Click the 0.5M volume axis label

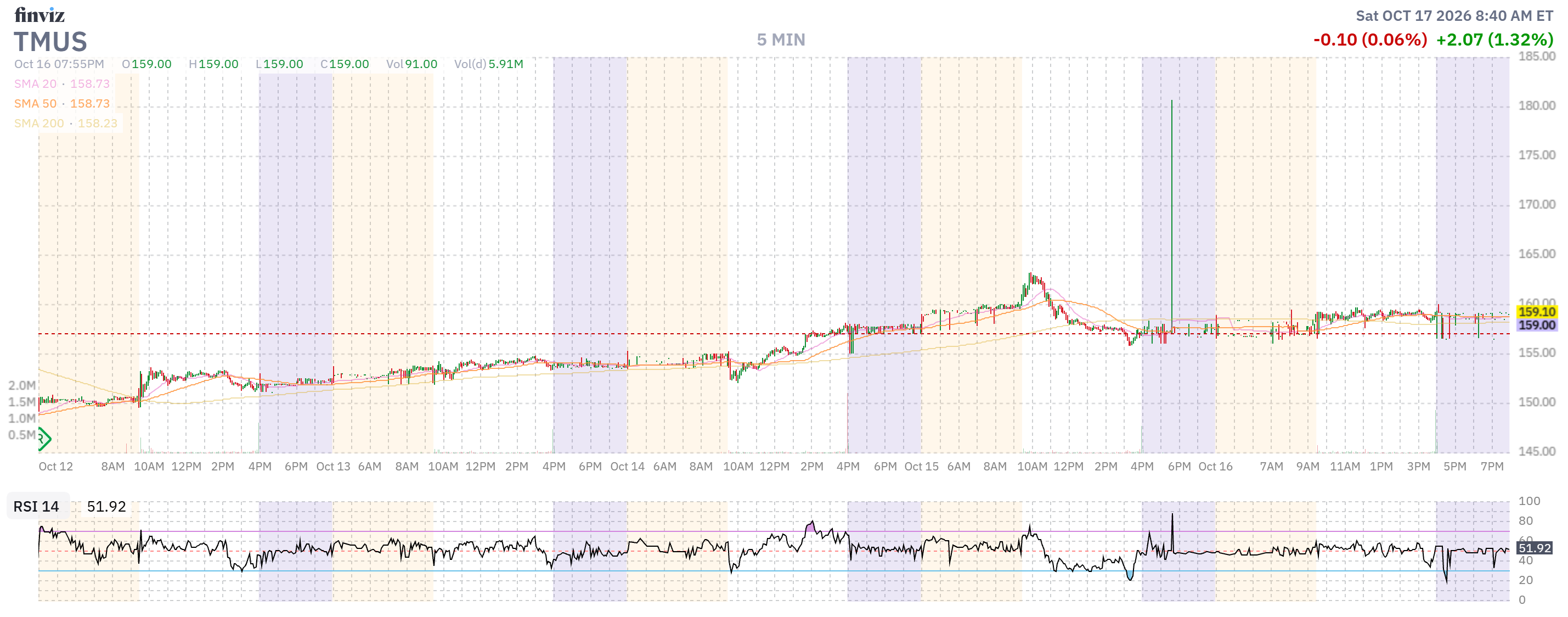(22, 434)
